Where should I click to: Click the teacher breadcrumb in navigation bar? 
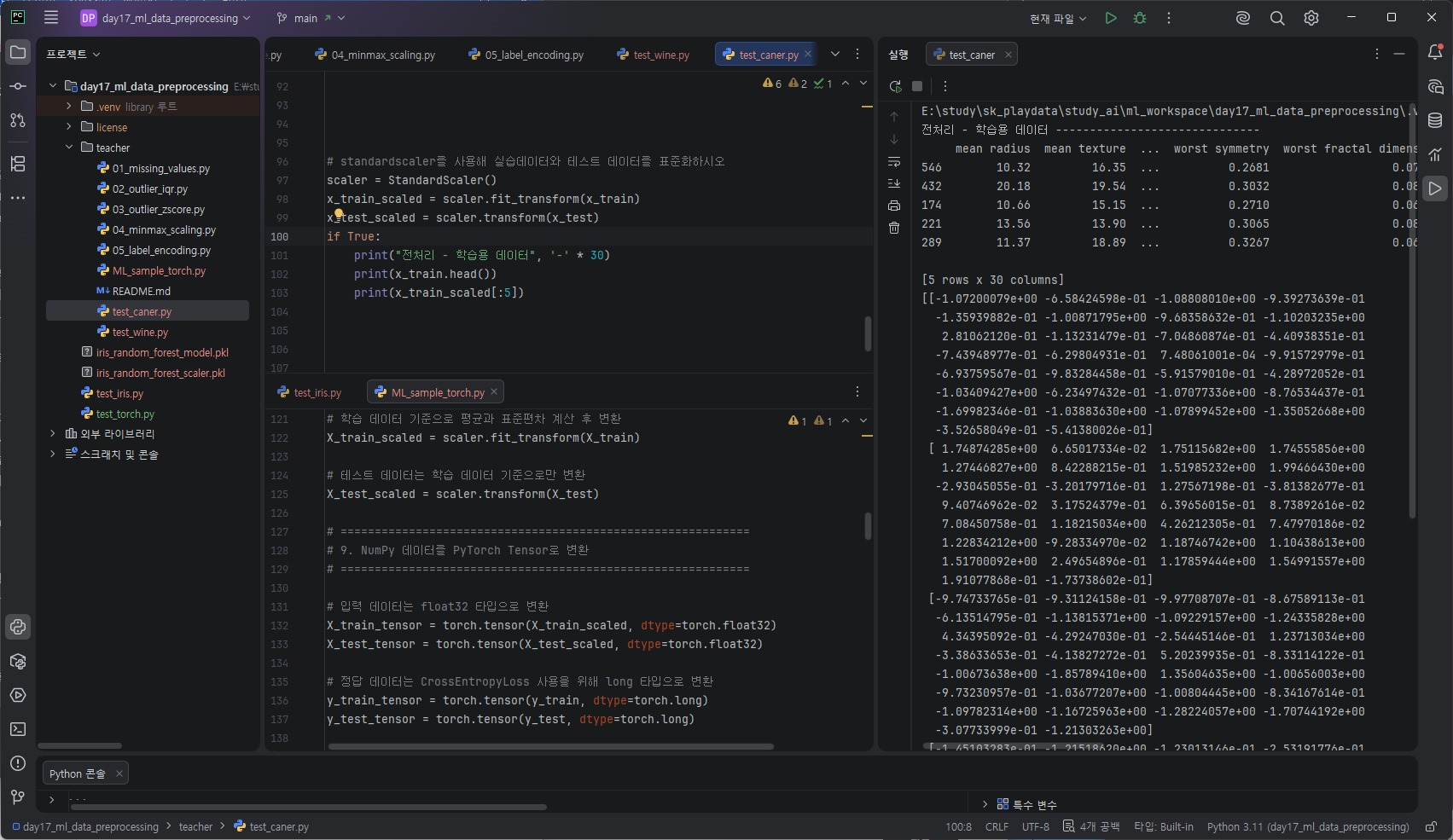[195, 826]
